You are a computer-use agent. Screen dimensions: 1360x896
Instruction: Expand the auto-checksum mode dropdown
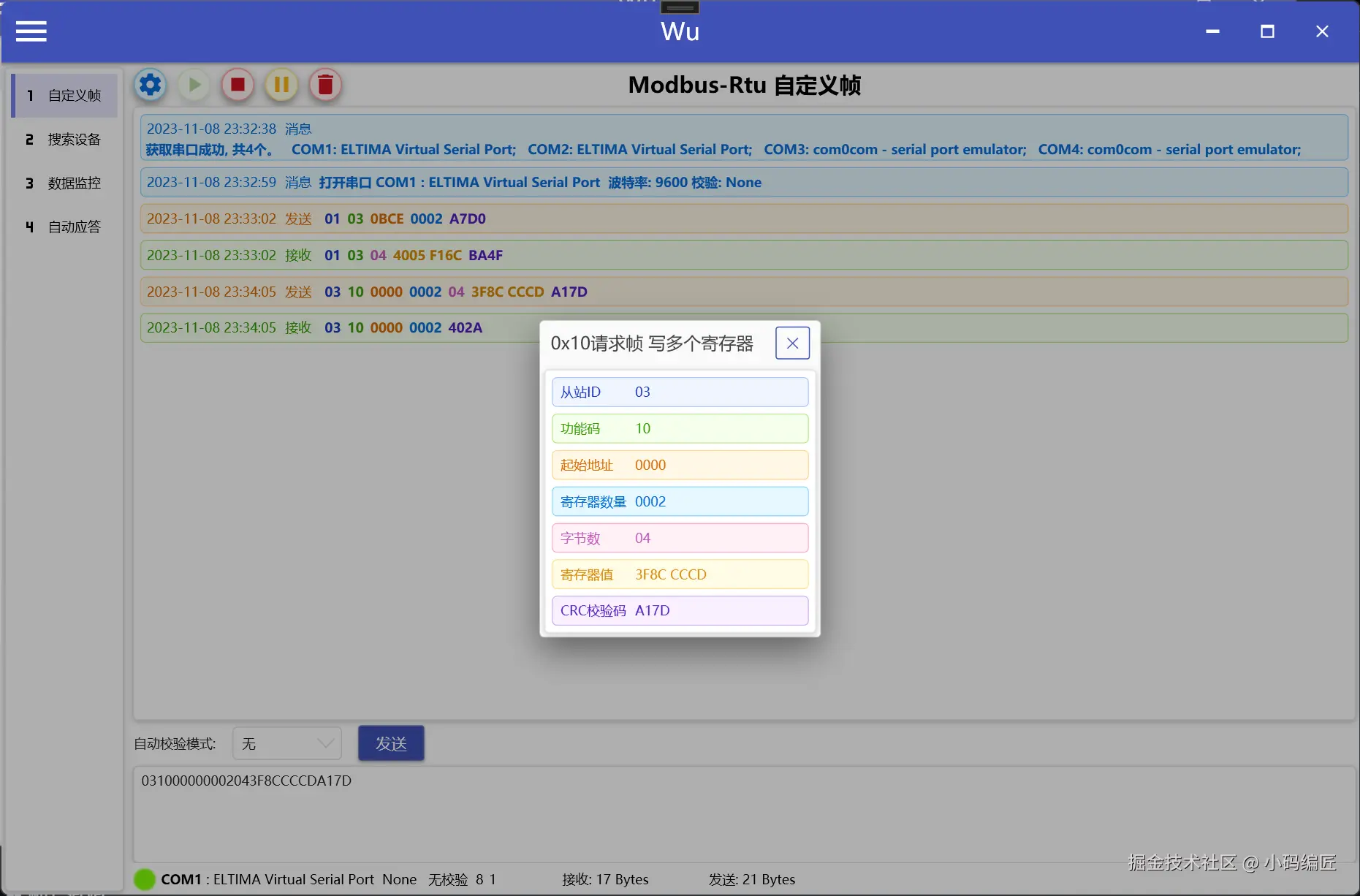pos(286,743)
